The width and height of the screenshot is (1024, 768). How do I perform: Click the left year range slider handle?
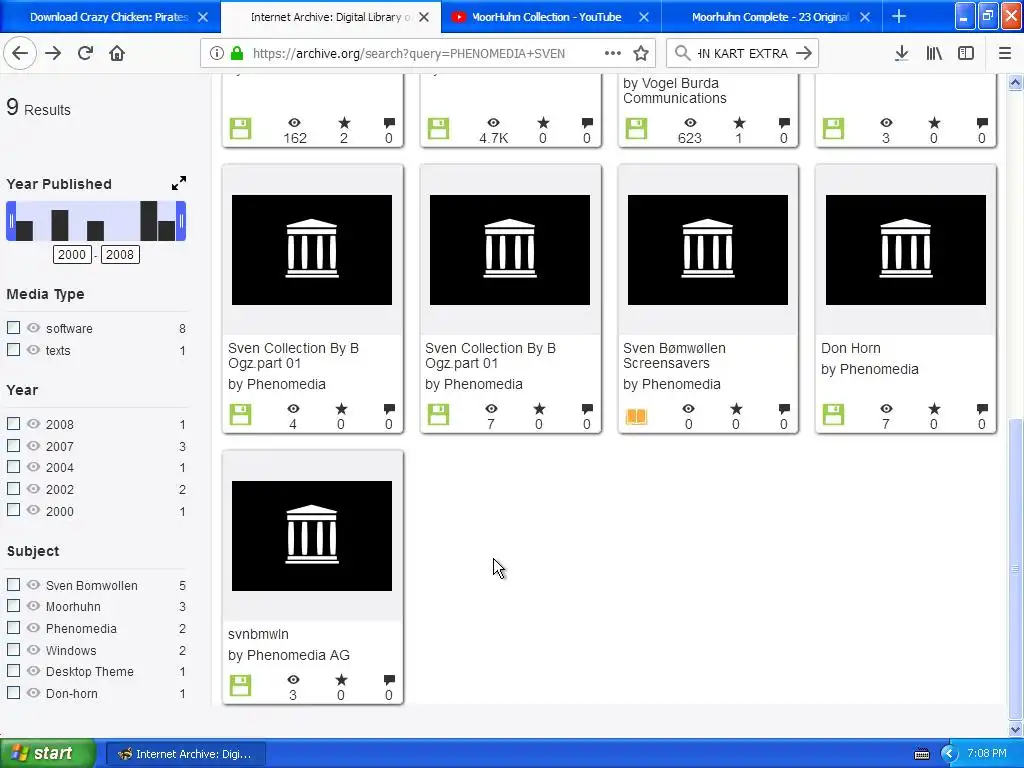pos(10,221)
